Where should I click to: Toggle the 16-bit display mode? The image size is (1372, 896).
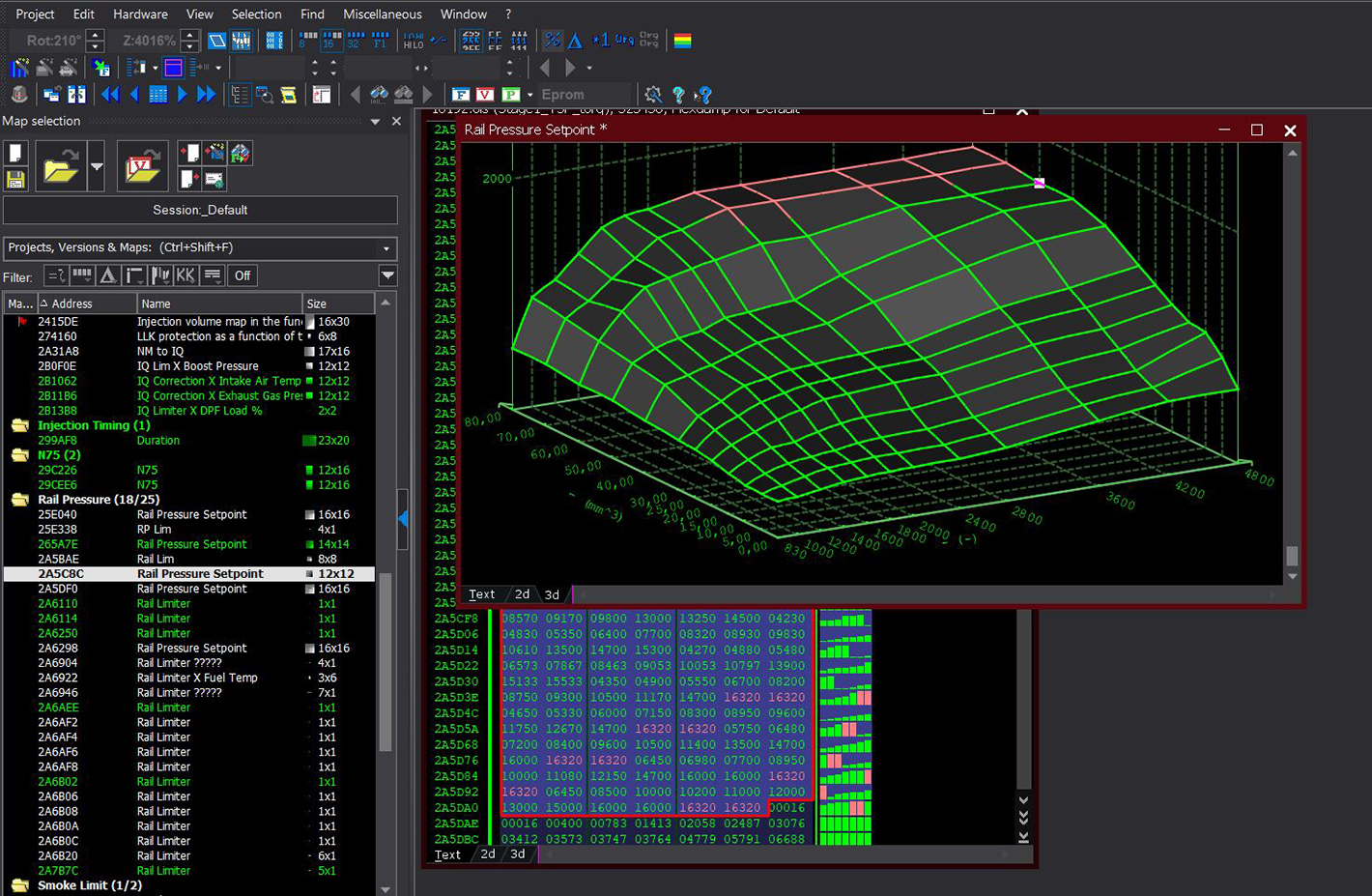(330, 41)
